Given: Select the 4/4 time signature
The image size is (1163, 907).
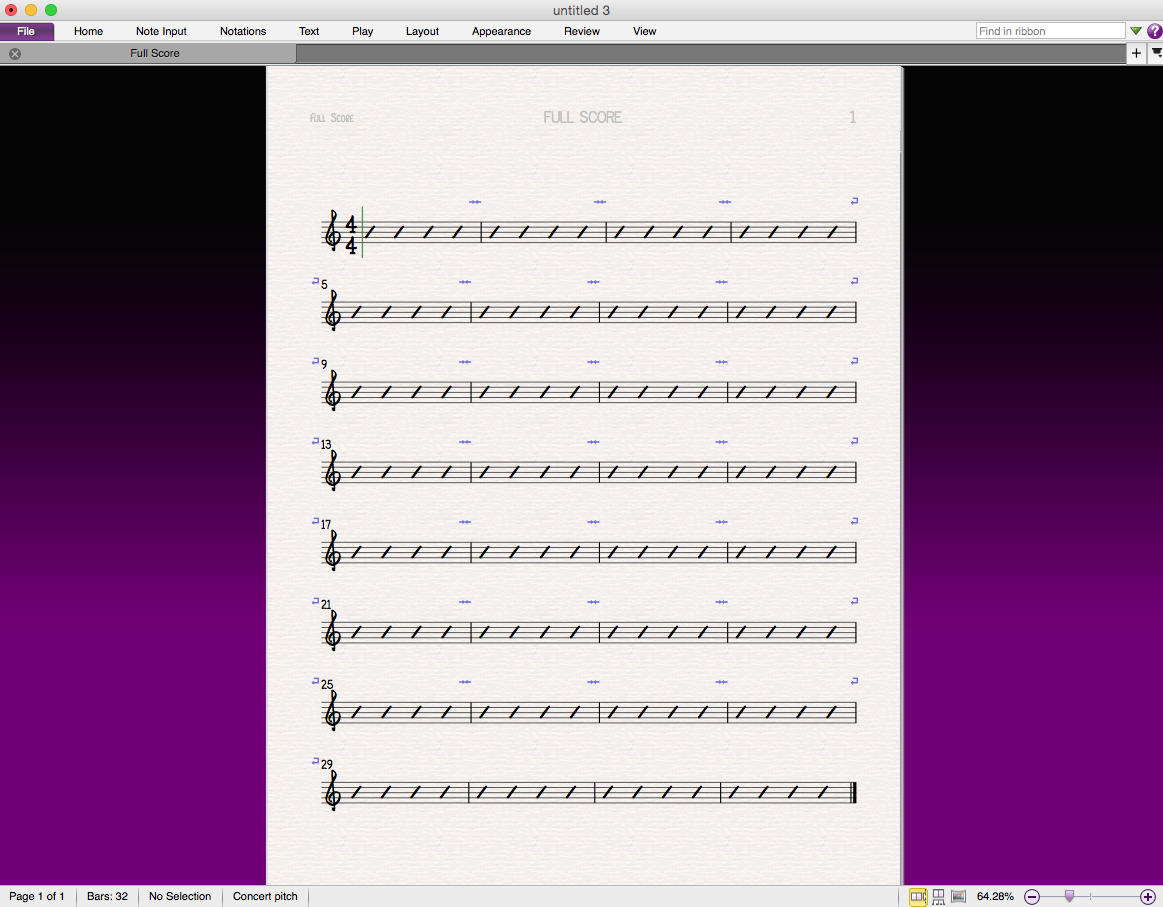Looking at the screenshot, I should (x=351, y=233).
